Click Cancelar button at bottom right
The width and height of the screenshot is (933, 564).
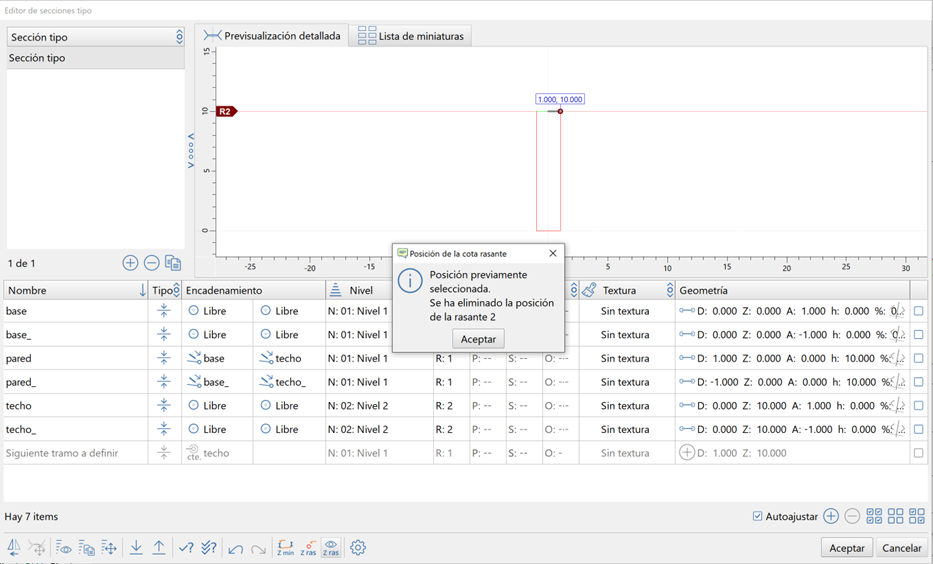point(901,548)
